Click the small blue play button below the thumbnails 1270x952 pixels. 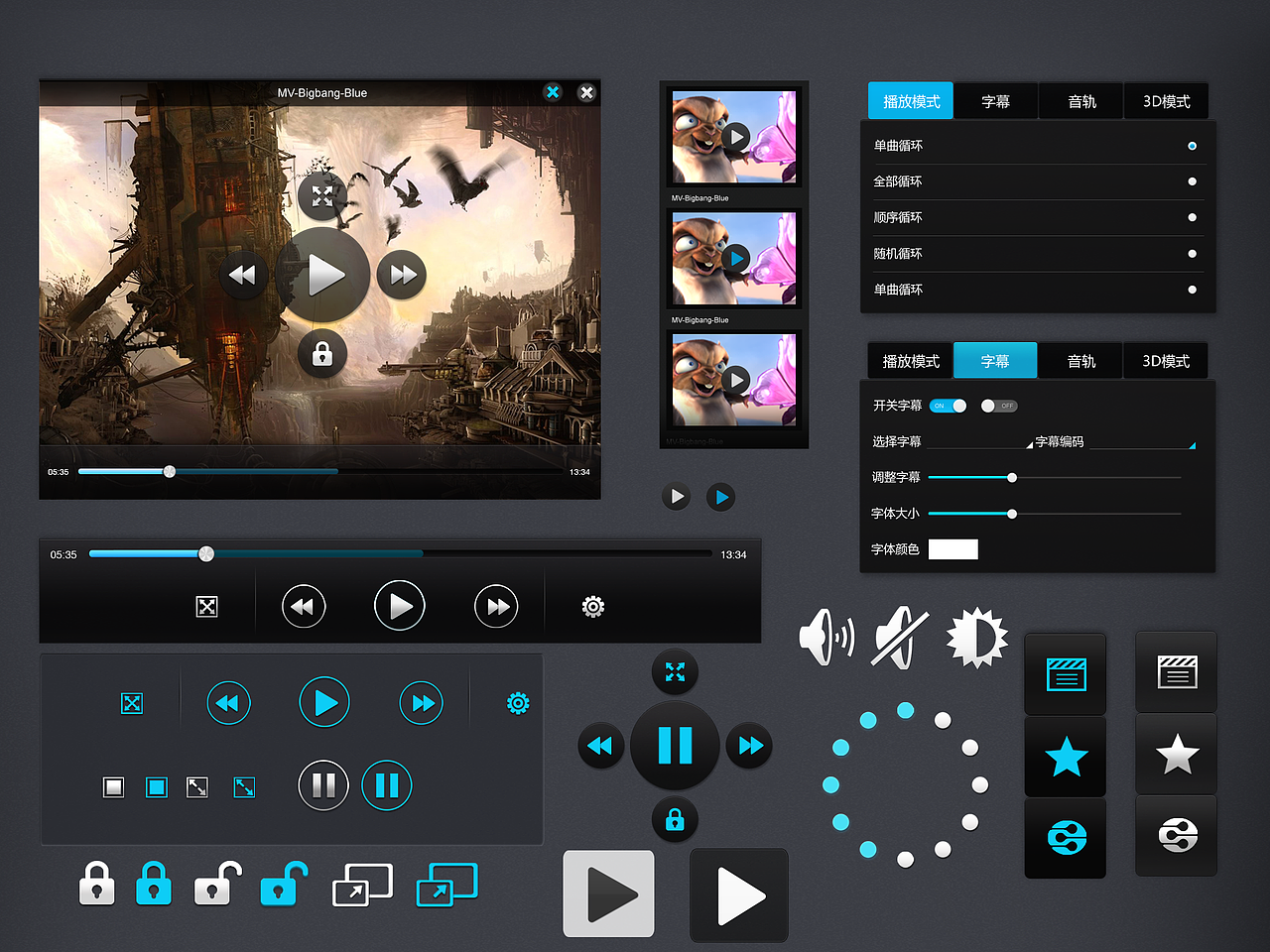coord(721,497)
